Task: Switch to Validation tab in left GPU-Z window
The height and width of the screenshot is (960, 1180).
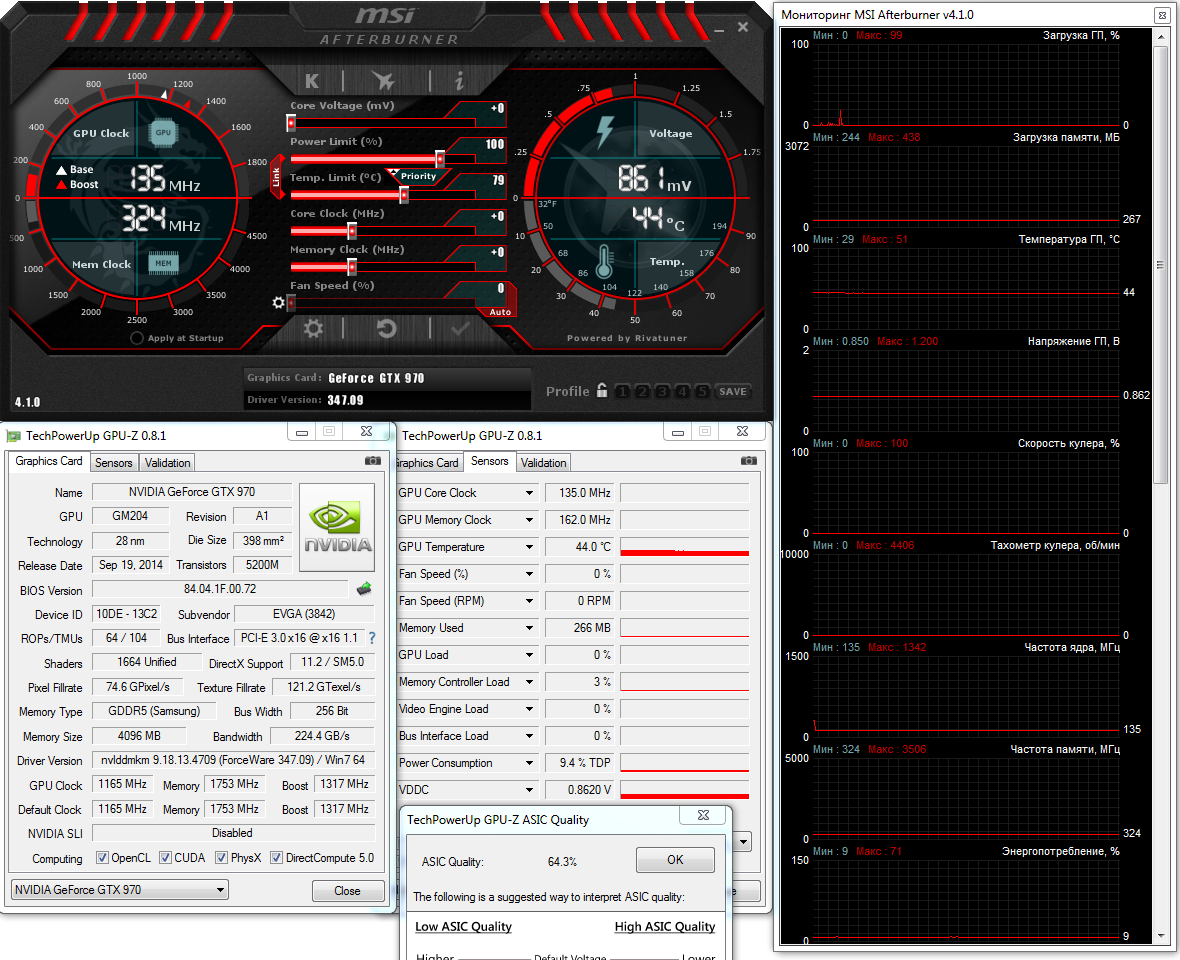Action: click(167, 463)
